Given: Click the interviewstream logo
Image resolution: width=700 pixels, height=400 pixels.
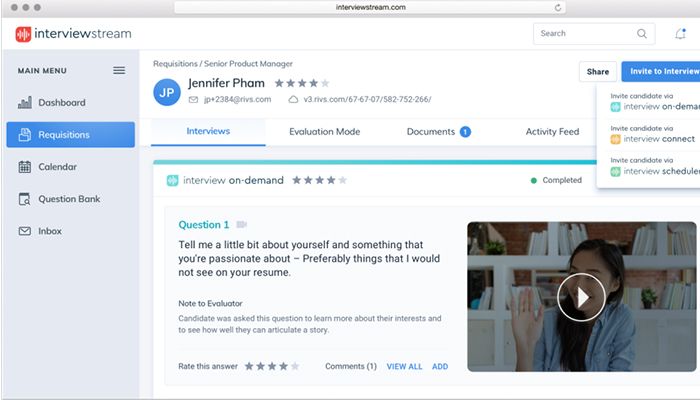Looking at the screenshot, I should click(74, 33).
